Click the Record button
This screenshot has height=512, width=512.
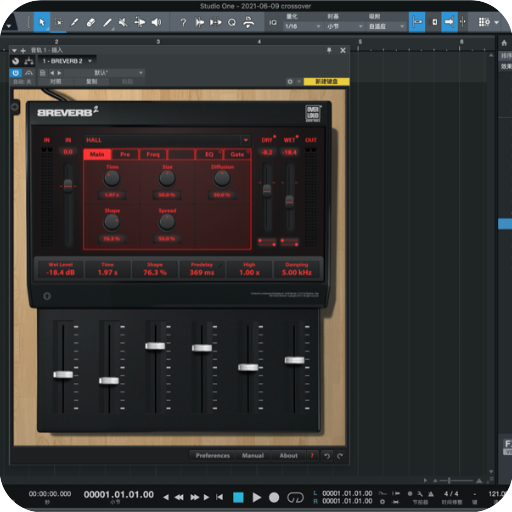point(274,497)
